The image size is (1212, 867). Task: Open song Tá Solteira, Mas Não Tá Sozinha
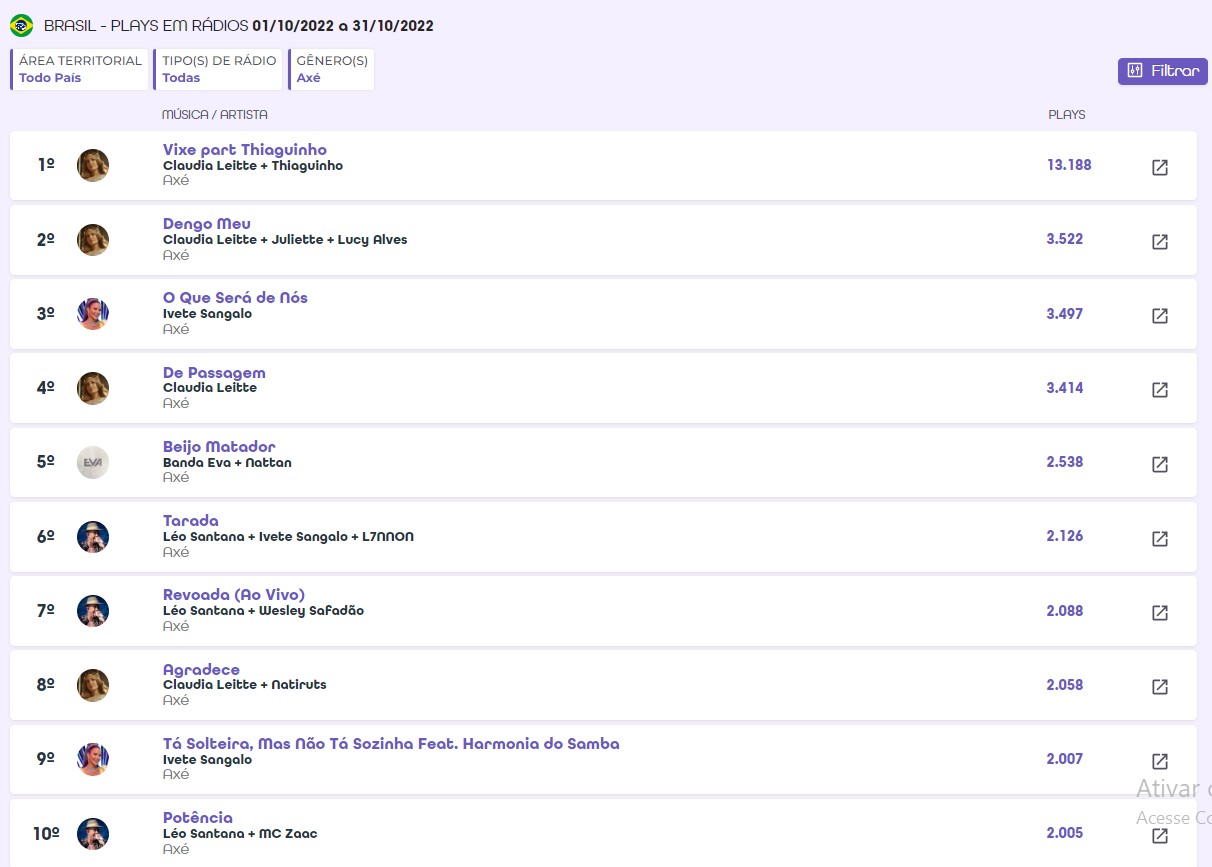(391, 744)
